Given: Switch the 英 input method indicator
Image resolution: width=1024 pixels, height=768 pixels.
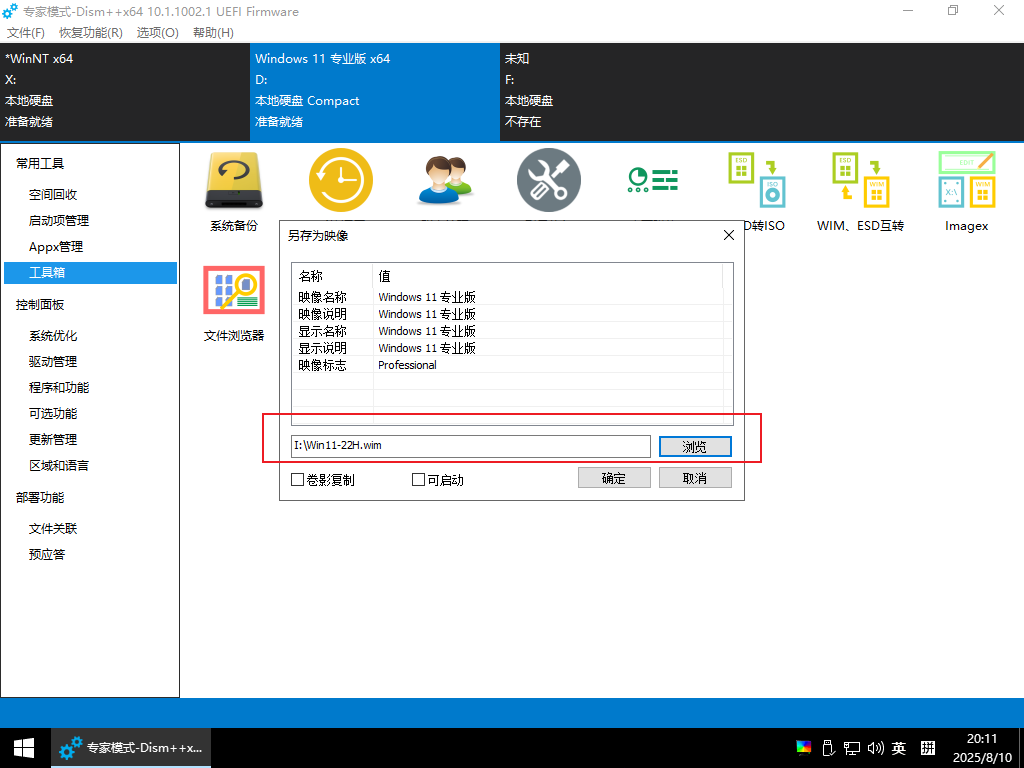Looking at the screenshot, I should point(899,748).
